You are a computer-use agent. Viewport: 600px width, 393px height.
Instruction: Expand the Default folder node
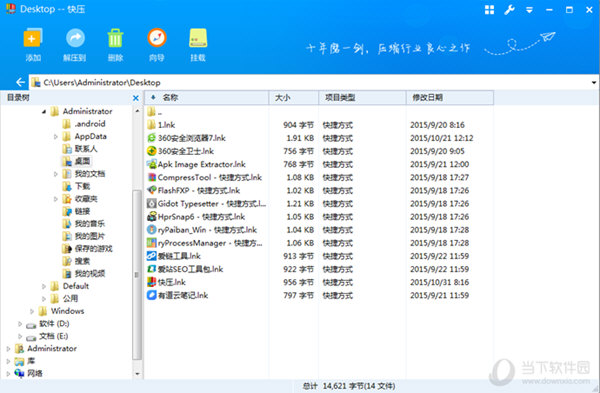(x=44, y=286)
